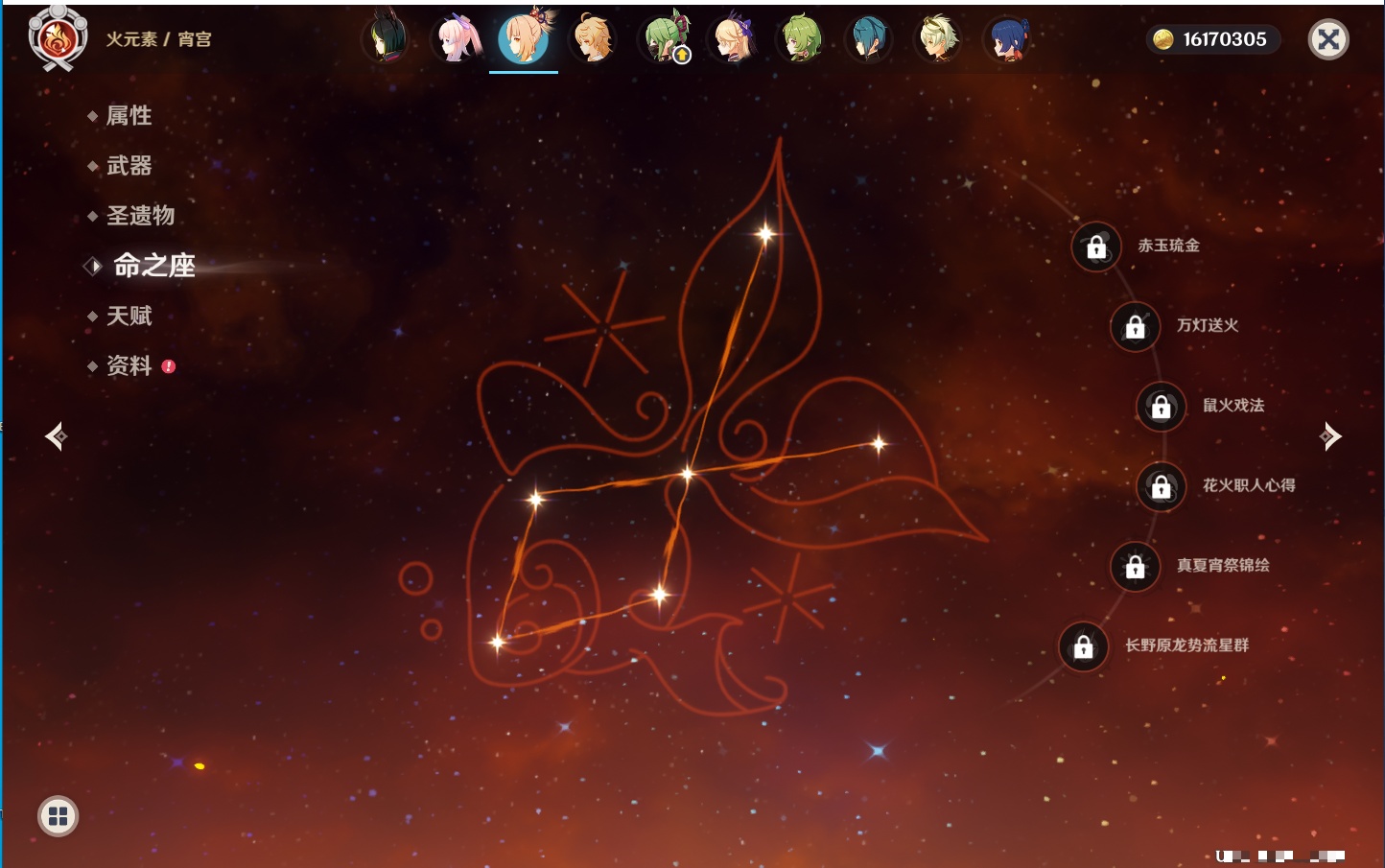
Task: Select the pale-green-haired character with goggles portrait
Action: pyautogui.click(x=939, y=39)
